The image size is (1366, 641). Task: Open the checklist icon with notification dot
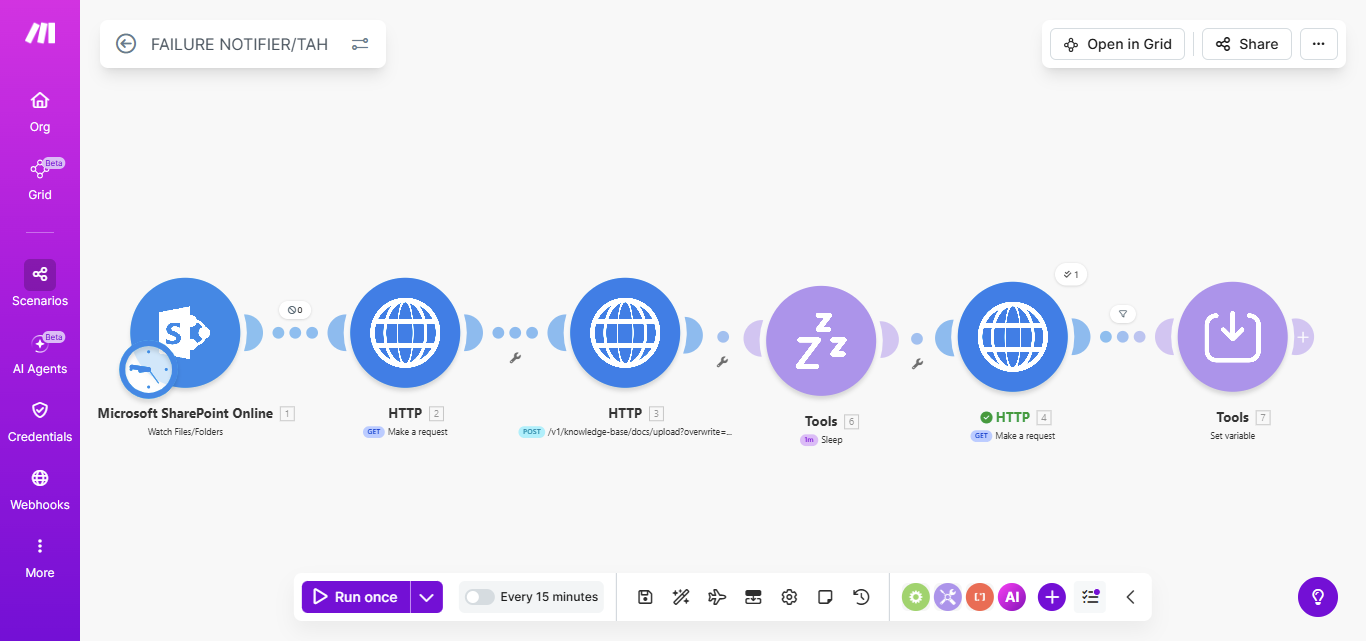(x=1091, y=597)
